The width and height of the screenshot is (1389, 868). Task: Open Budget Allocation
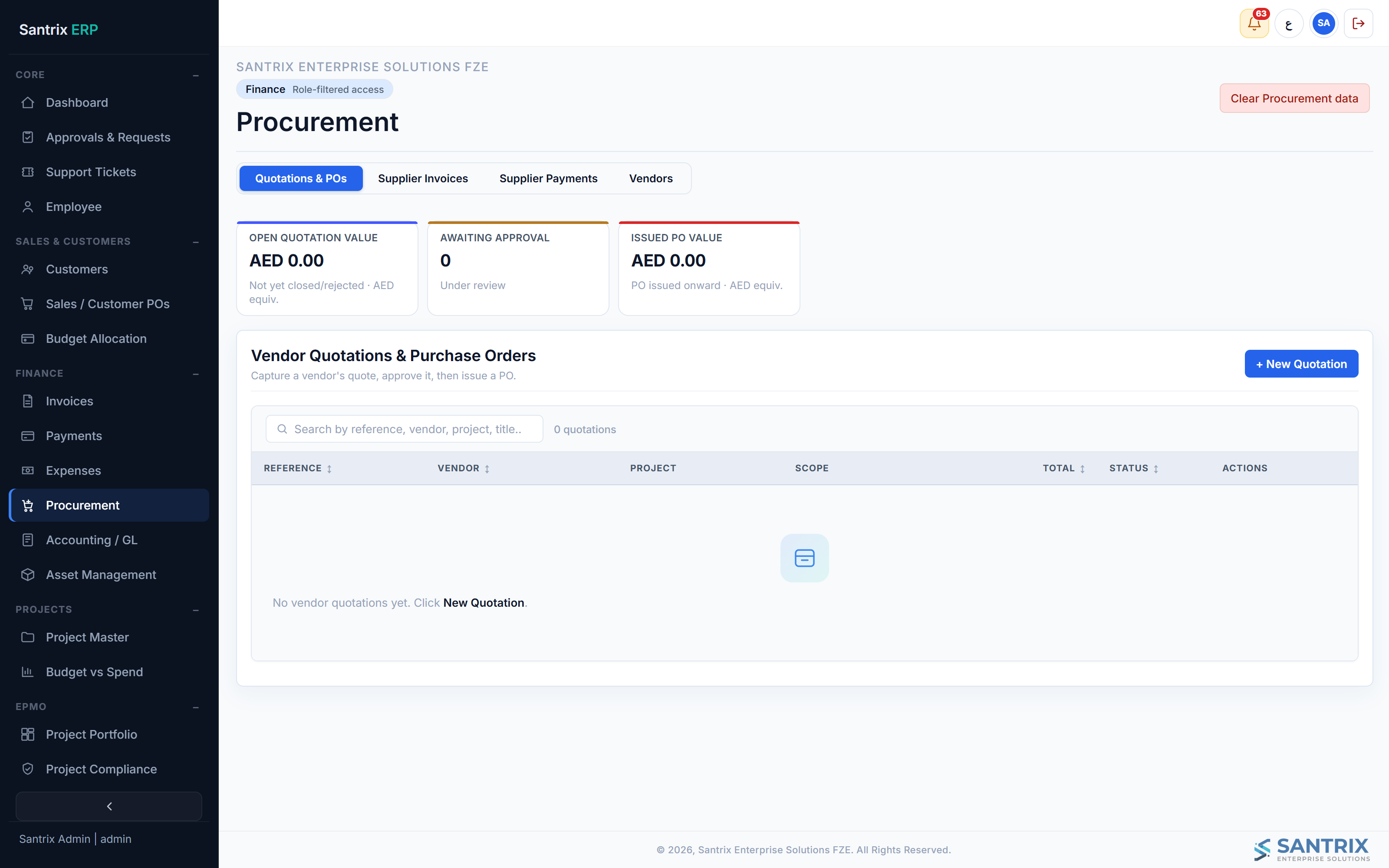click(109, 339)
